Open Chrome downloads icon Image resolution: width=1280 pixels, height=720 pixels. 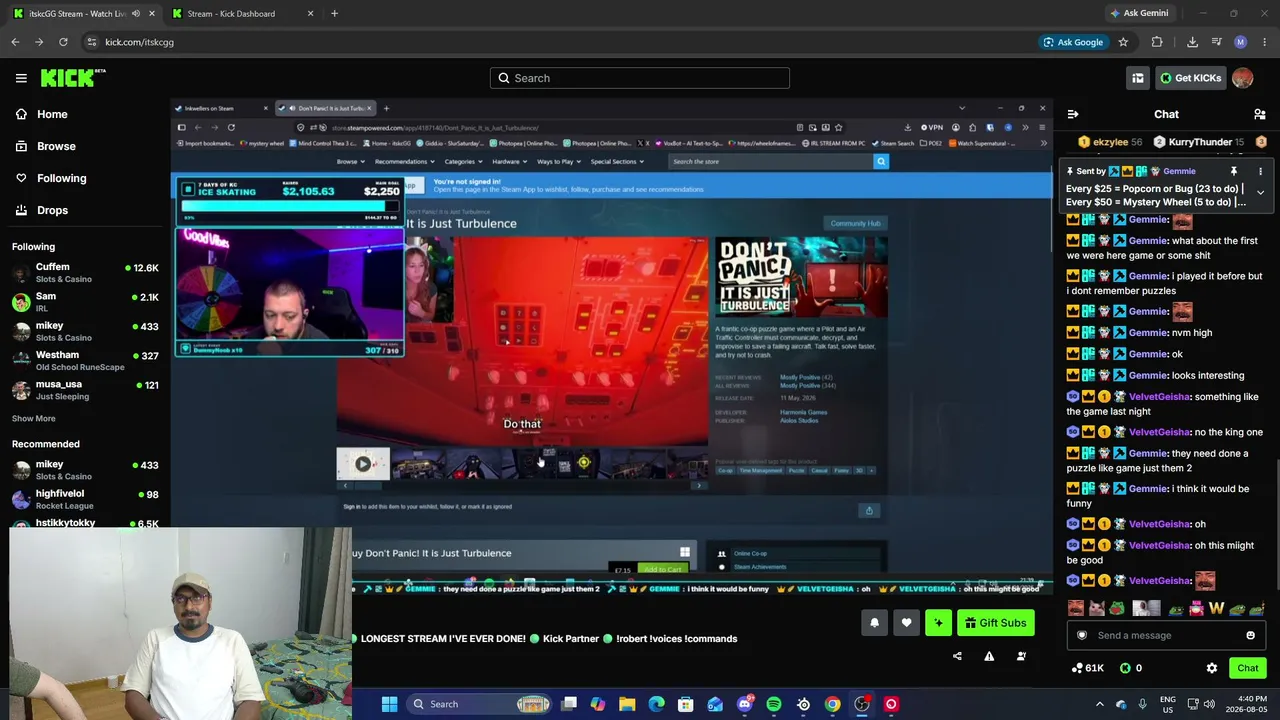tap(1192, 42)
